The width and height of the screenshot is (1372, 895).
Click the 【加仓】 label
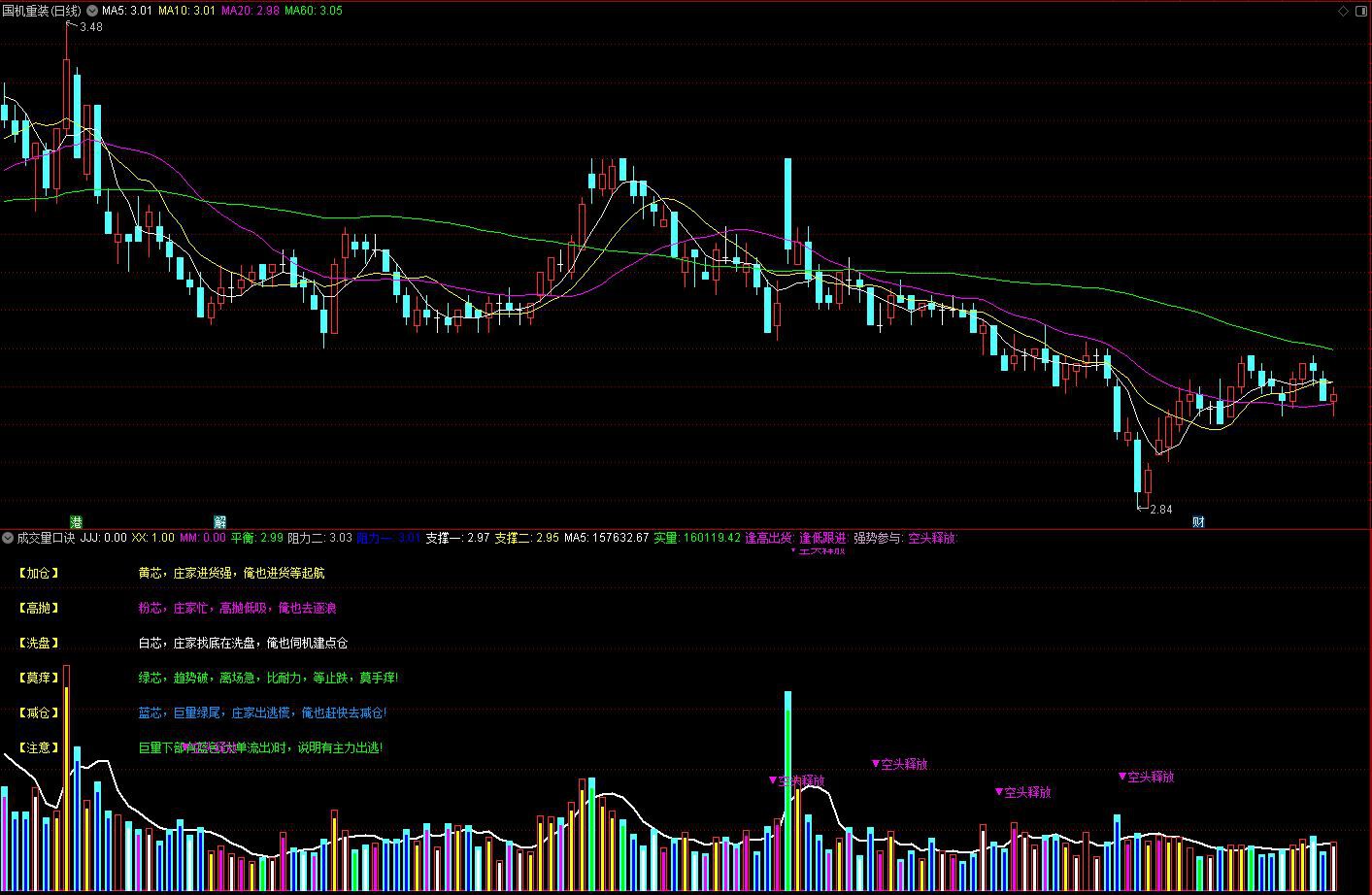click(x=38, y=573)
